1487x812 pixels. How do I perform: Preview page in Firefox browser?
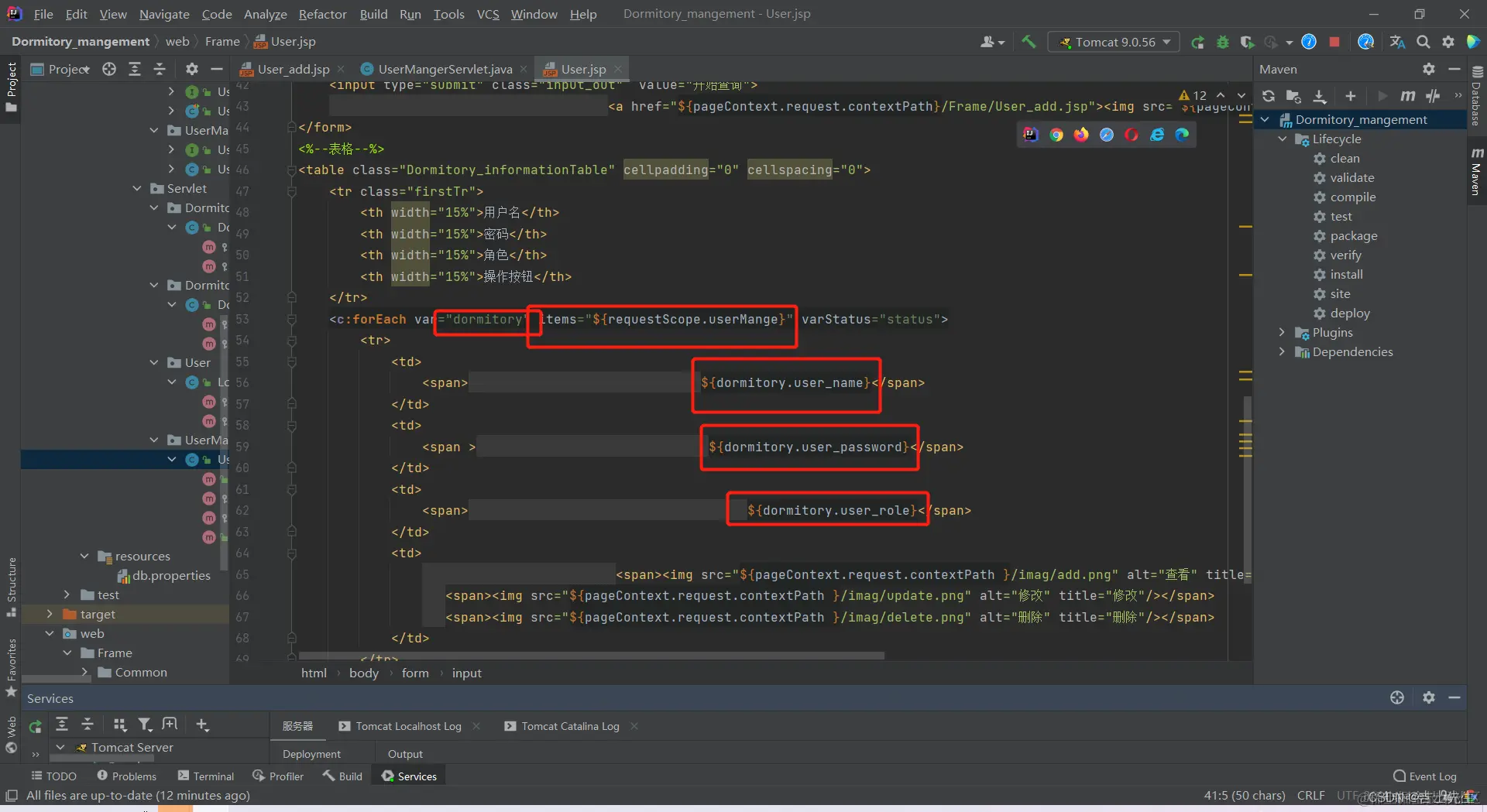coord(1081,135)
